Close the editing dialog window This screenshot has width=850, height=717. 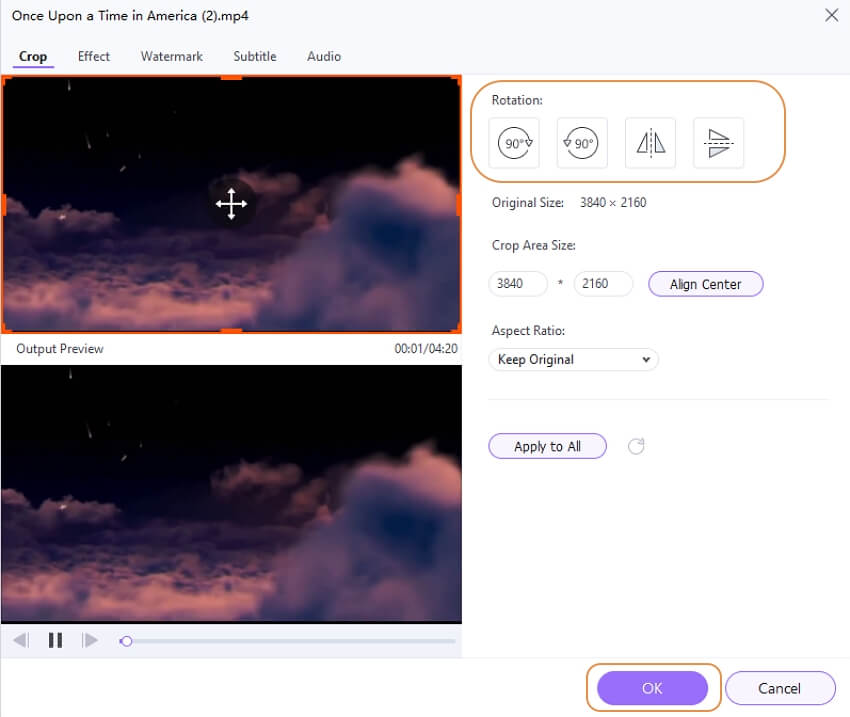coord(831,15)
